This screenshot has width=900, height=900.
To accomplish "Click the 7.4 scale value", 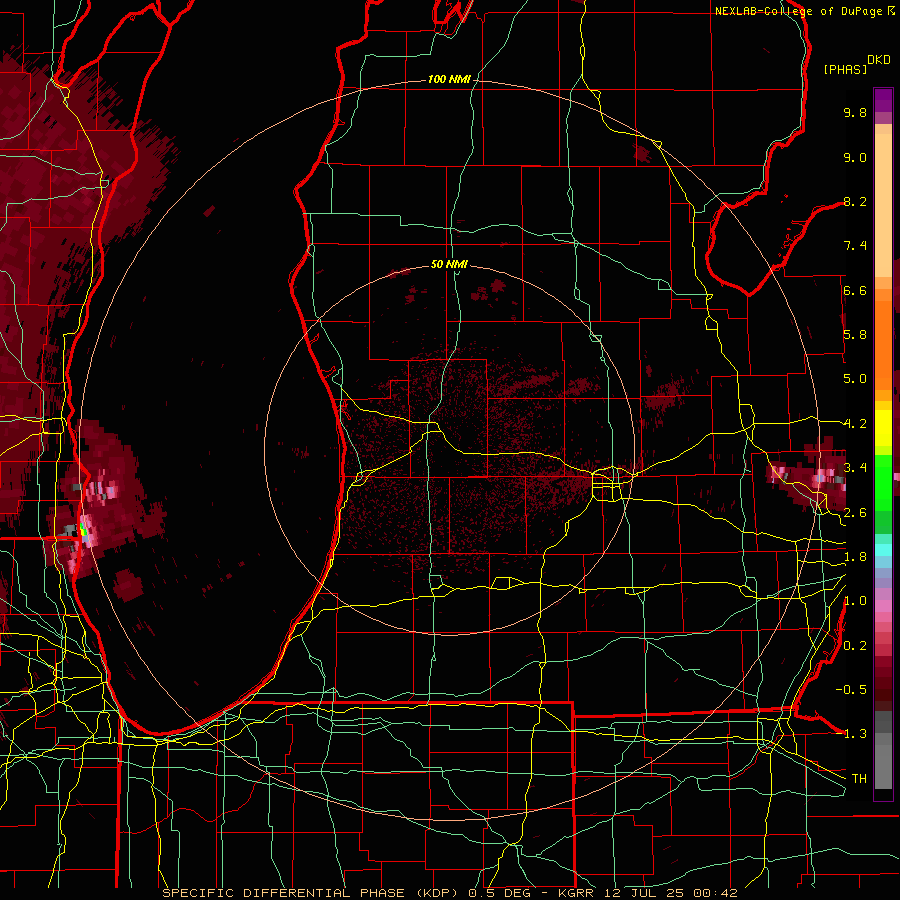I will (855, 246).
